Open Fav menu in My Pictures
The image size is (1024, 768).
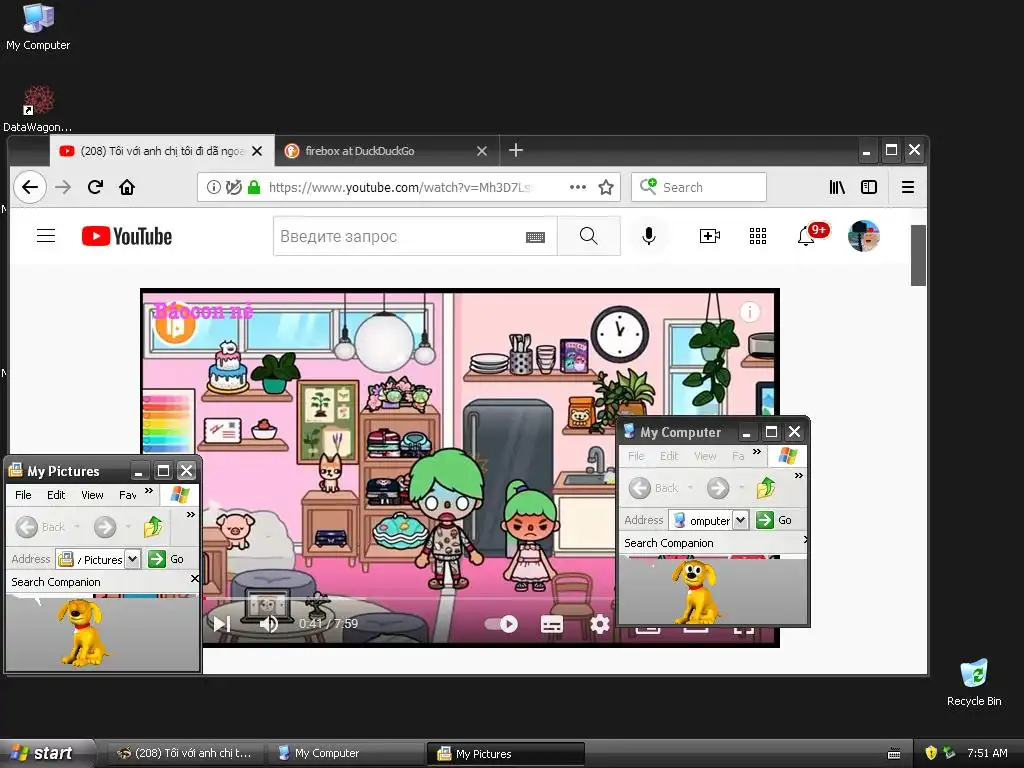127,495
